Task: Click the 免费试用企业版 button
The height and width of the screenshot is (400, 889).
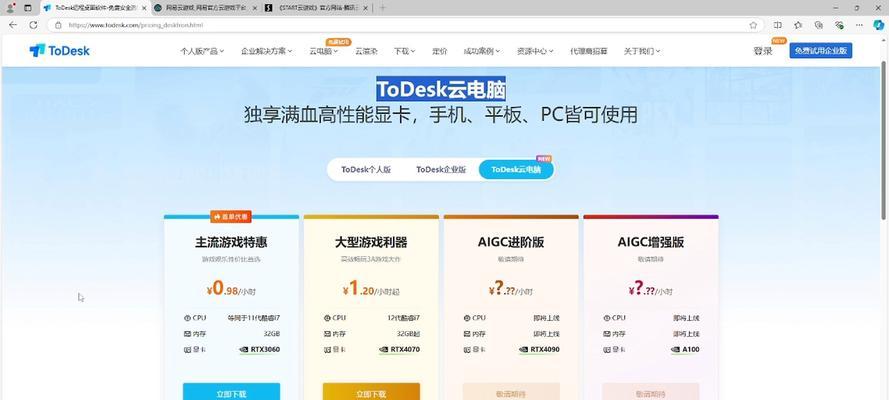Action: point(820,50)
